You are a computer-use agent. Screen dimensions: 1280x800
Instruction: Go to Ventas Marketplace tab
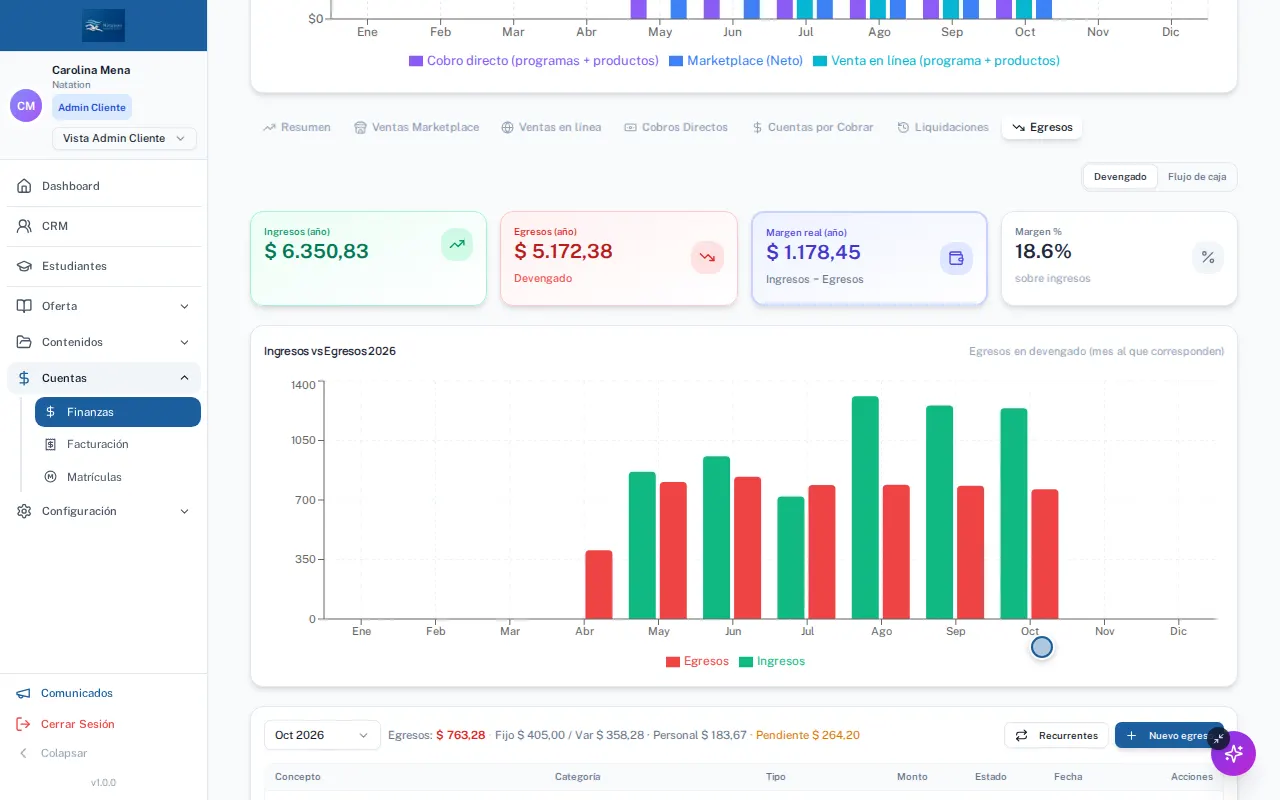click(416, 127)
